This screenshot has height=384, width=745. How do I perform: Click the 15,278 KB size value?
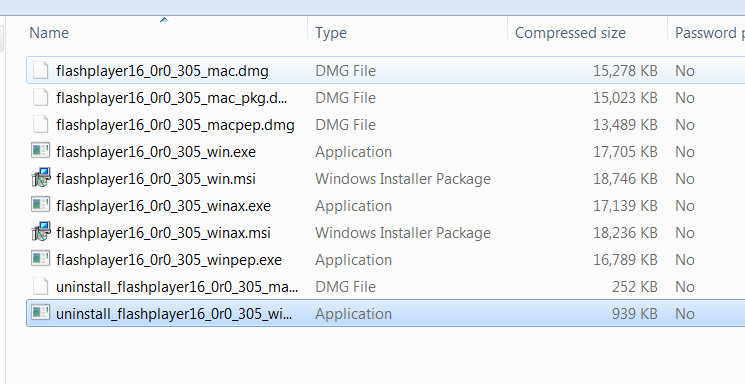[625, 71]
